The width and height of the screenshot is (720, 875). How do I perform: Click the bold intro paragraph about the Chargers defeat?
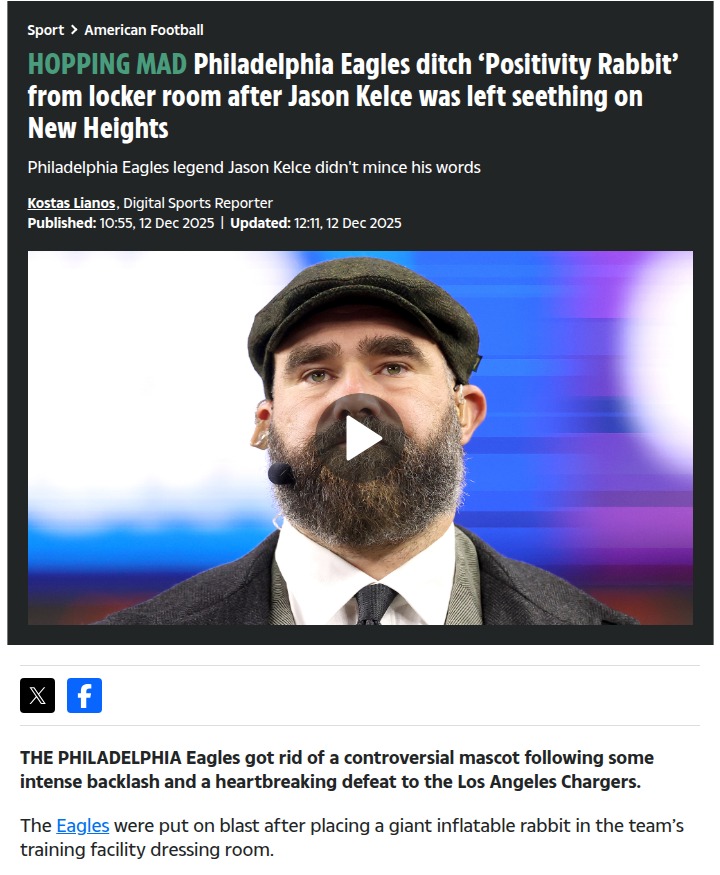337,770
